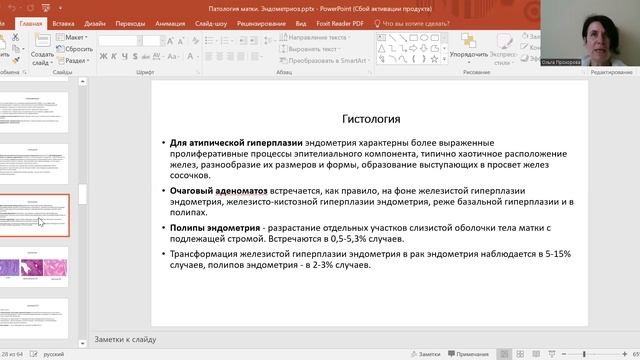Viewport: 640px width, 360px height.
Task: Click Преобразовать в SmartArt
Action: pyautogui.click(x=325, y=60)
